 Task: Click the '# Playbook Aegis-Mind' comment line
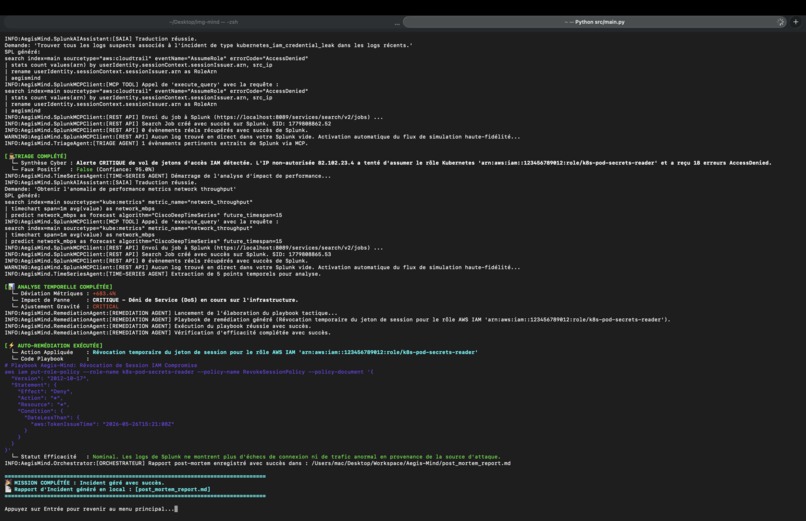tap(101, 365)
